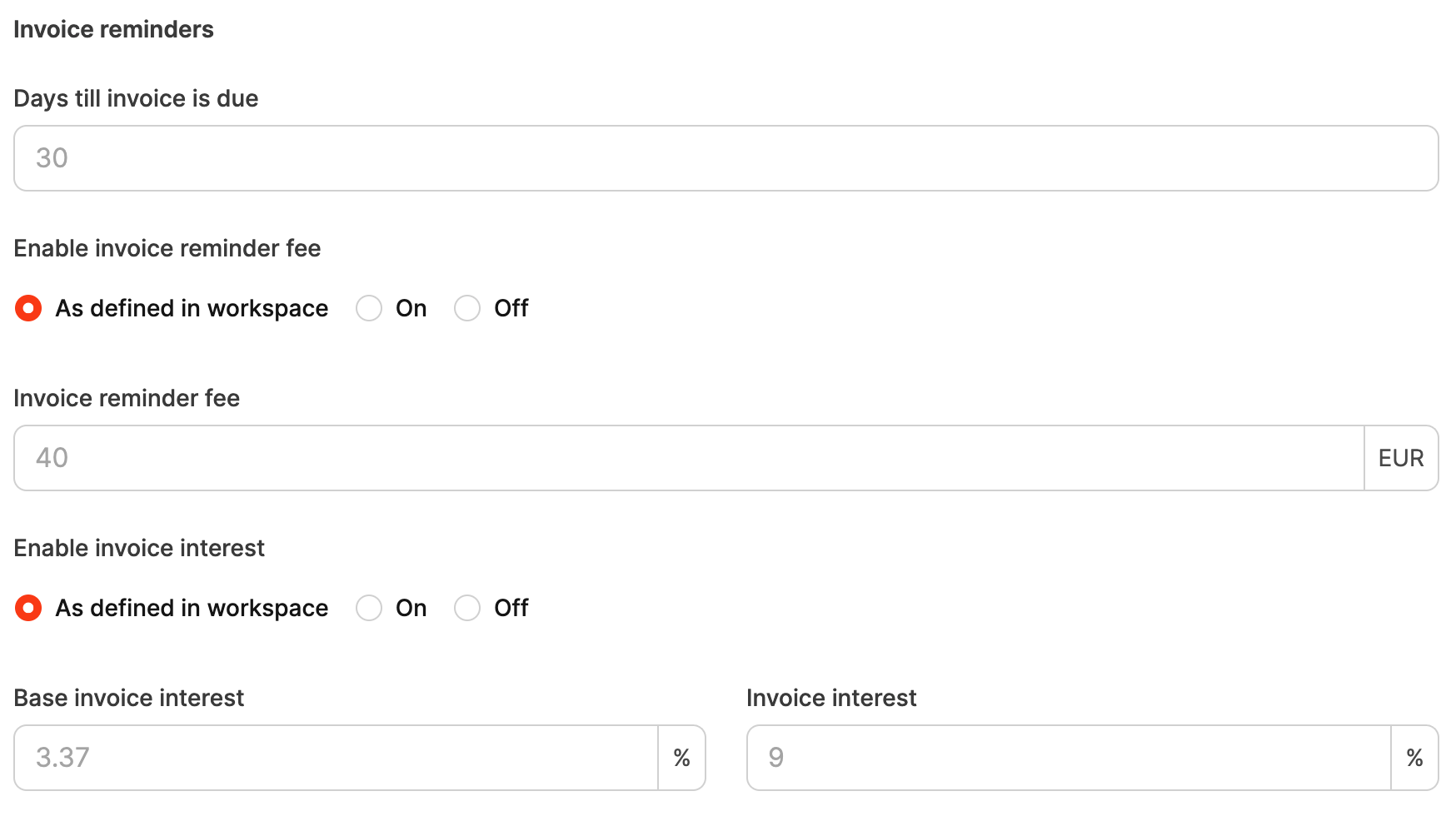Click the Base invoice interest input
Image resolution: width=1456 pixels, height=816 pixels.
coord(337,758)
